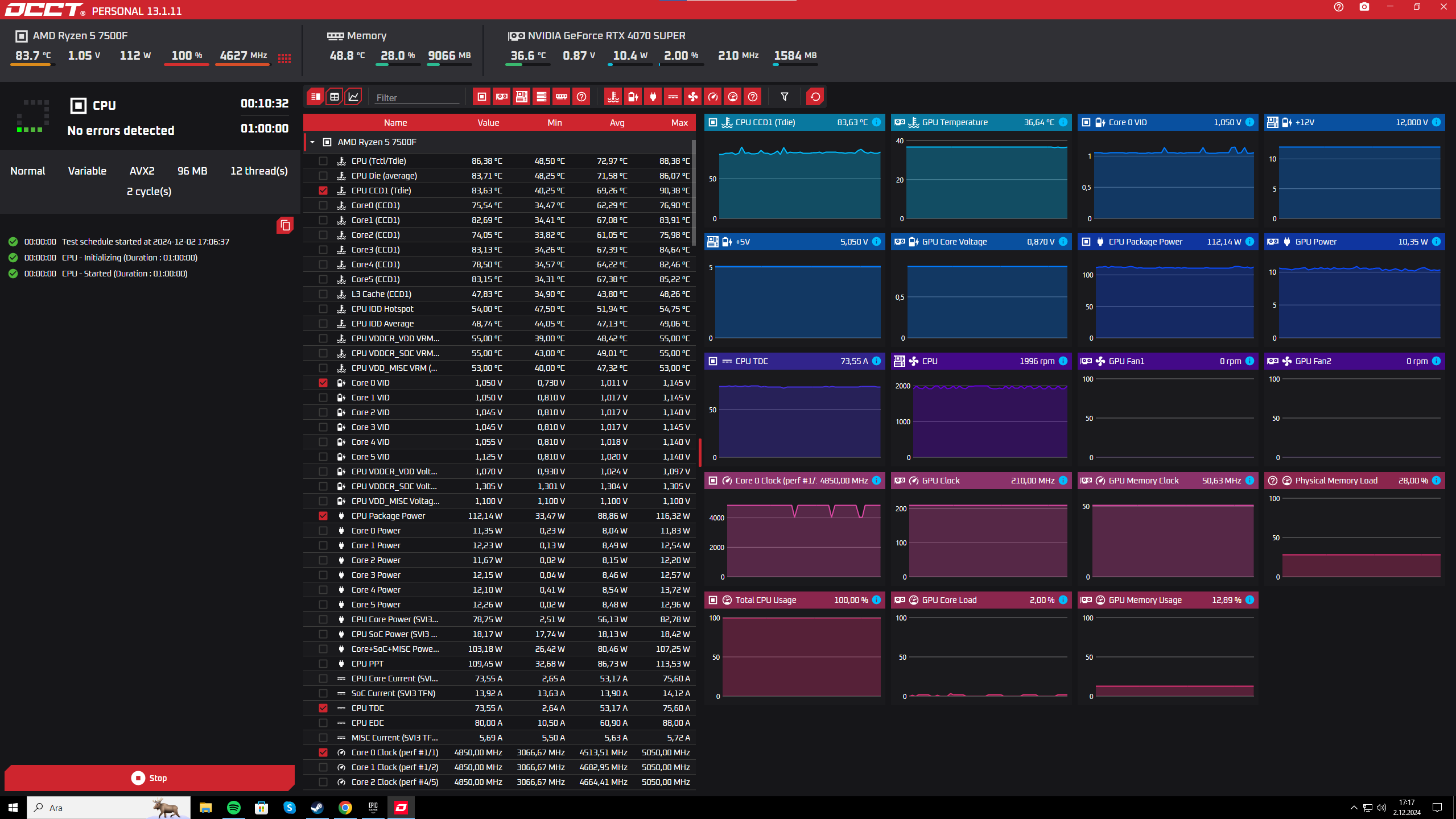Check the Core 5 Power checkbox
1456x819 pixels.
click(x=323, y=605)
